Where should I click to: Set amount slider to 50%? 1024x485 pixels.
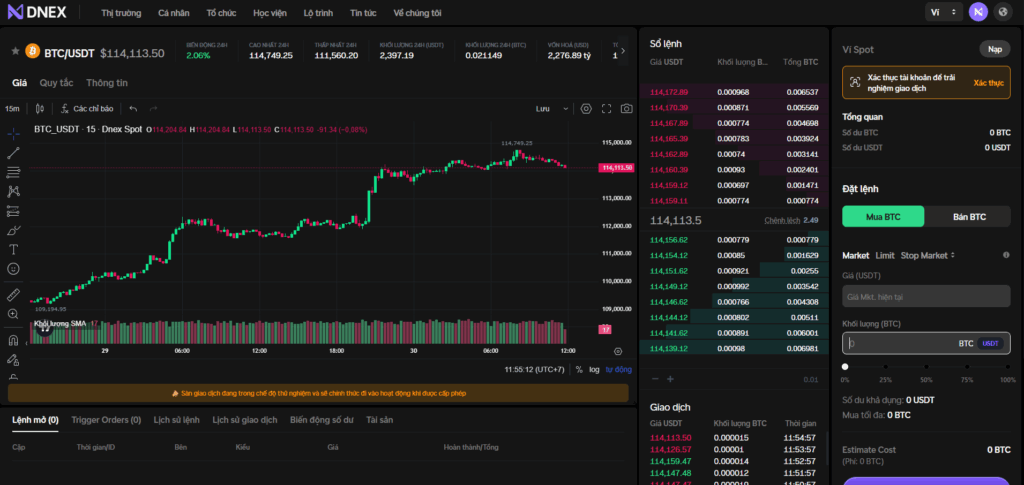926,367
